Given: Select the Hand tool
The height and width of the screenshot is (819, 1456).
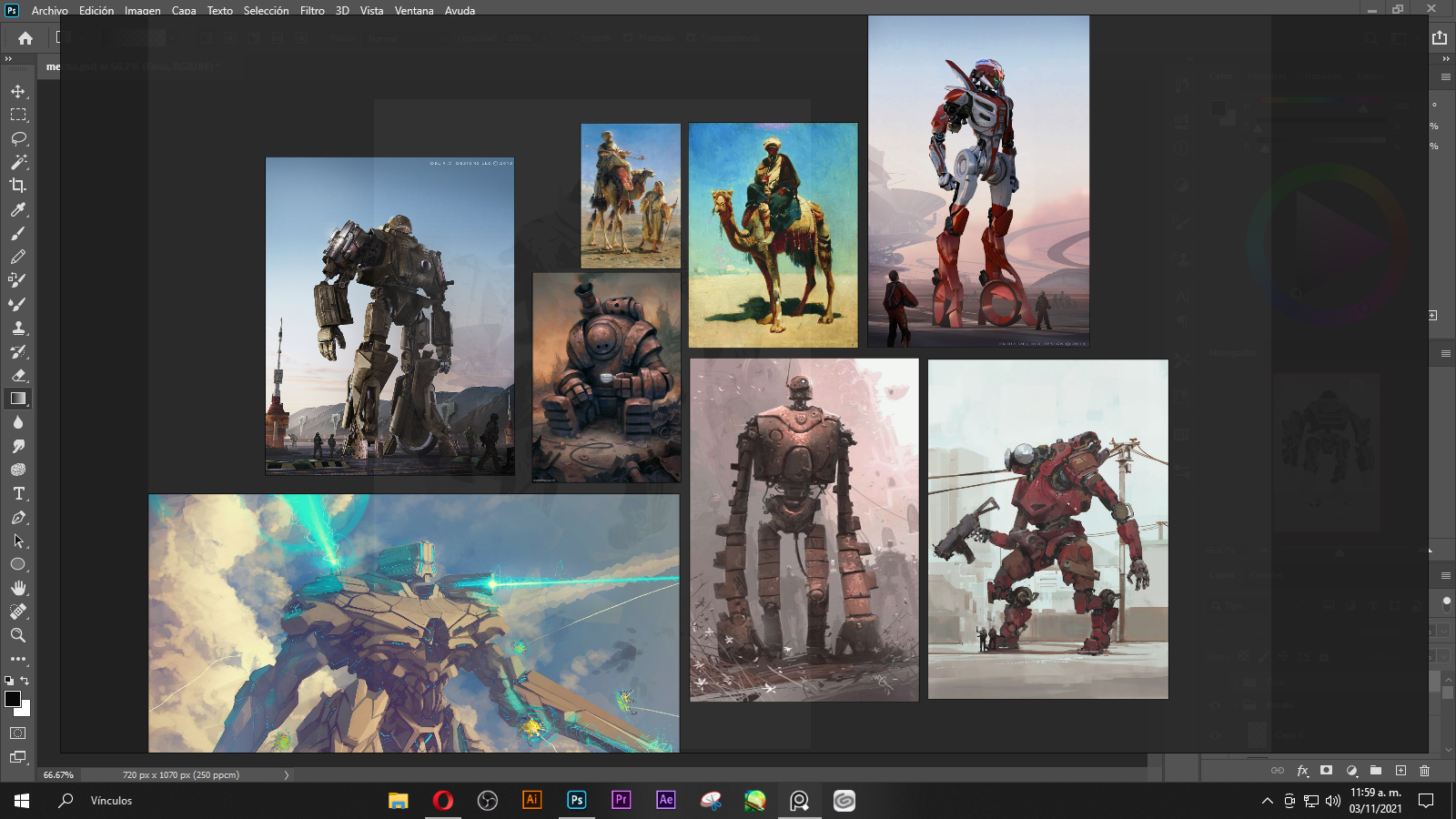Looking at the screenshot, I should (18, 588).
